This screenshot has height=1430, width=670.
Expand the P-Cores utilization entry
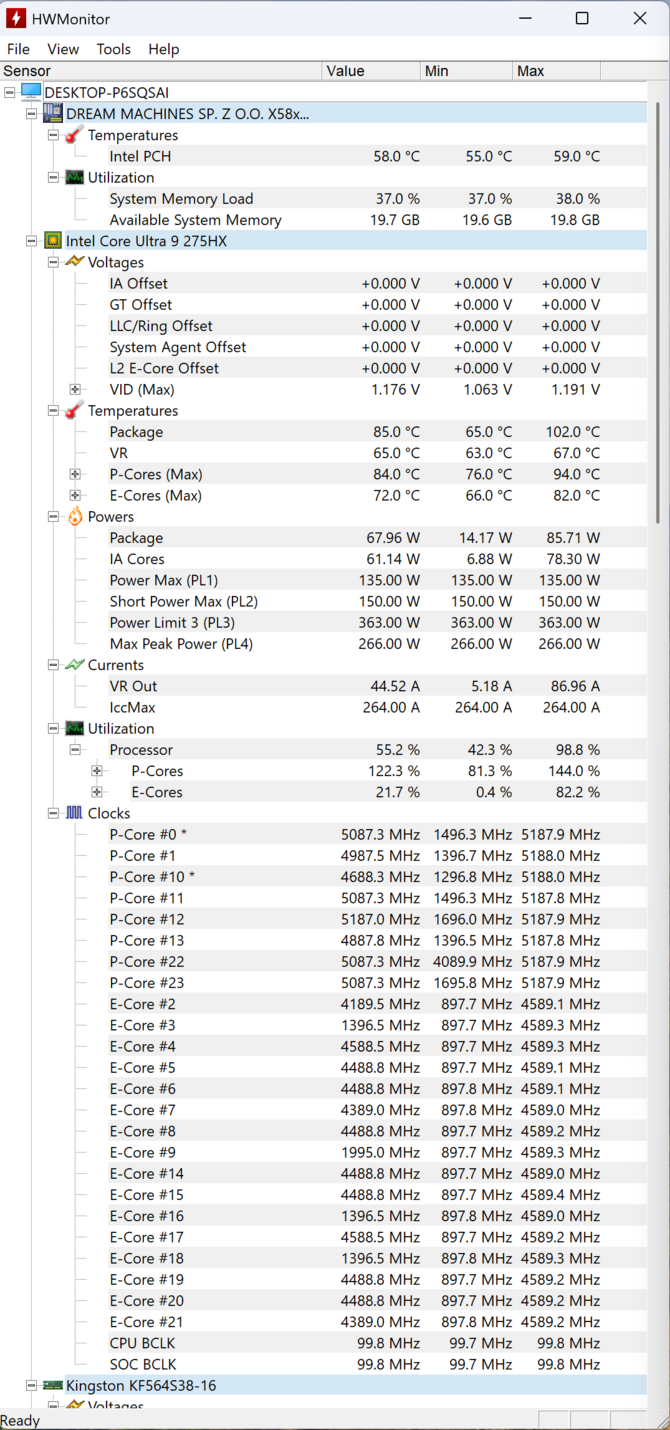[x=97, y=771]
